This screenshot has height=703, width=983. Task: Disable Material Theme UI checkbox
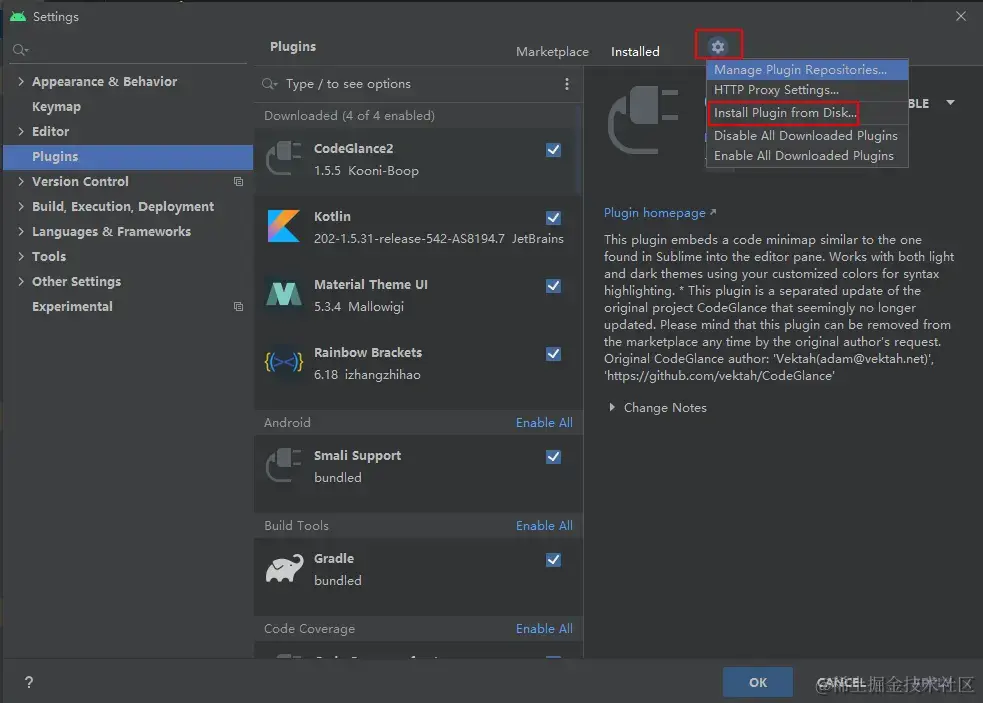pyautogui.click(x=554, y=286)
